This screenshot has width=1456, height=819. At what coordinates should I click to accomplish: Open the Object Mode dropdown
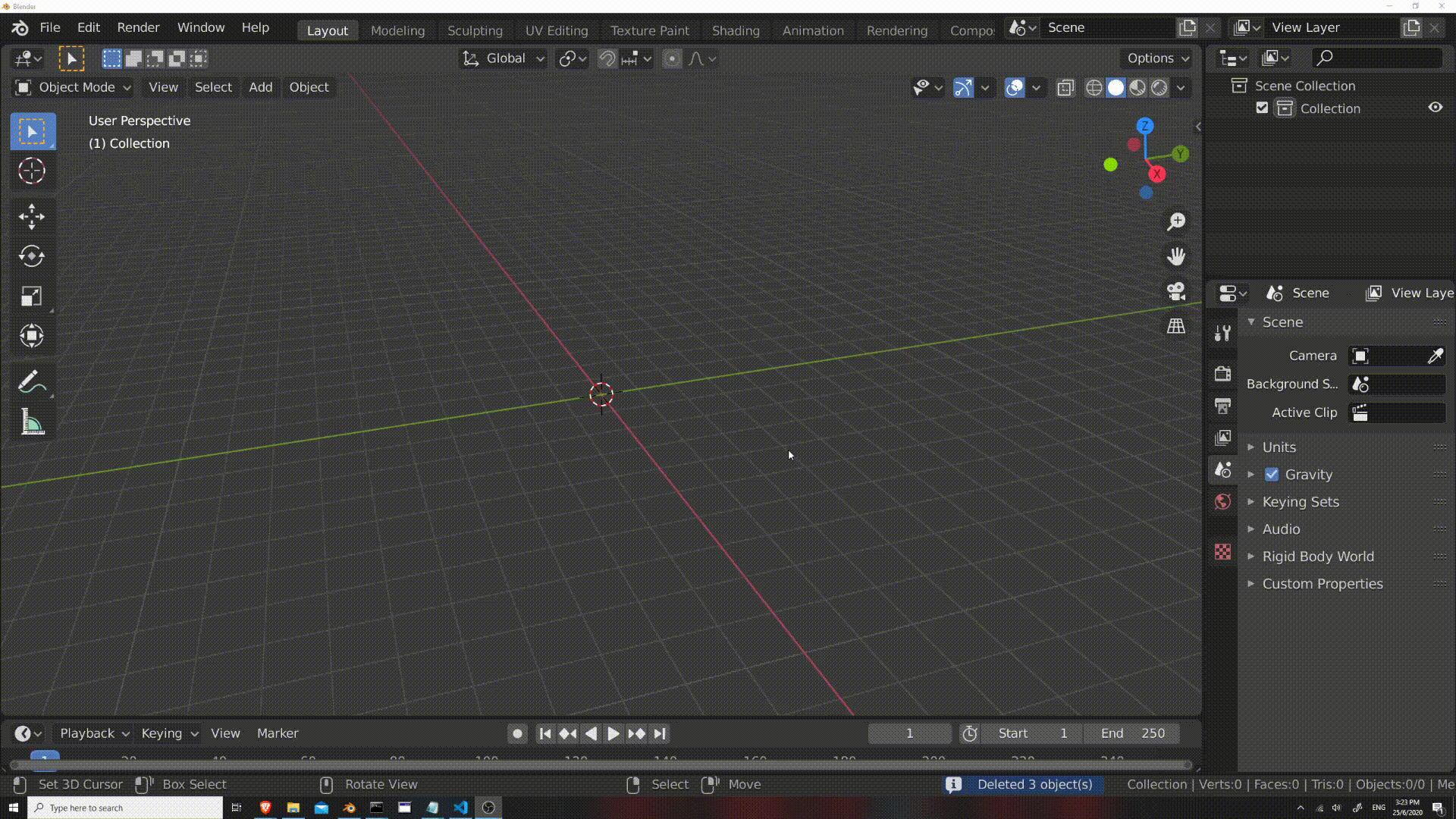pyautogui.click(x=72, y=87)
